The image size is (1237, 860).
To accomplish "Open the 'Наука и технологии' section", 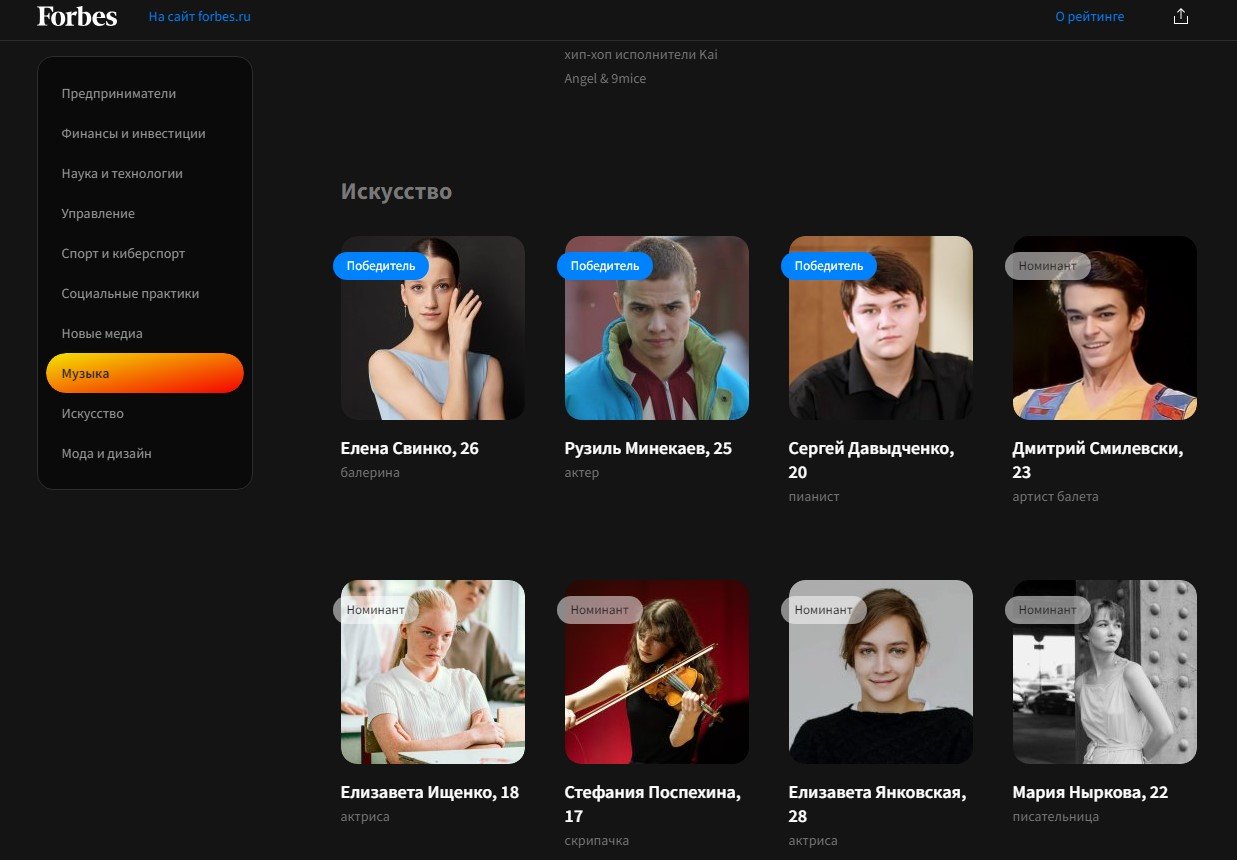I will point(124,173).
